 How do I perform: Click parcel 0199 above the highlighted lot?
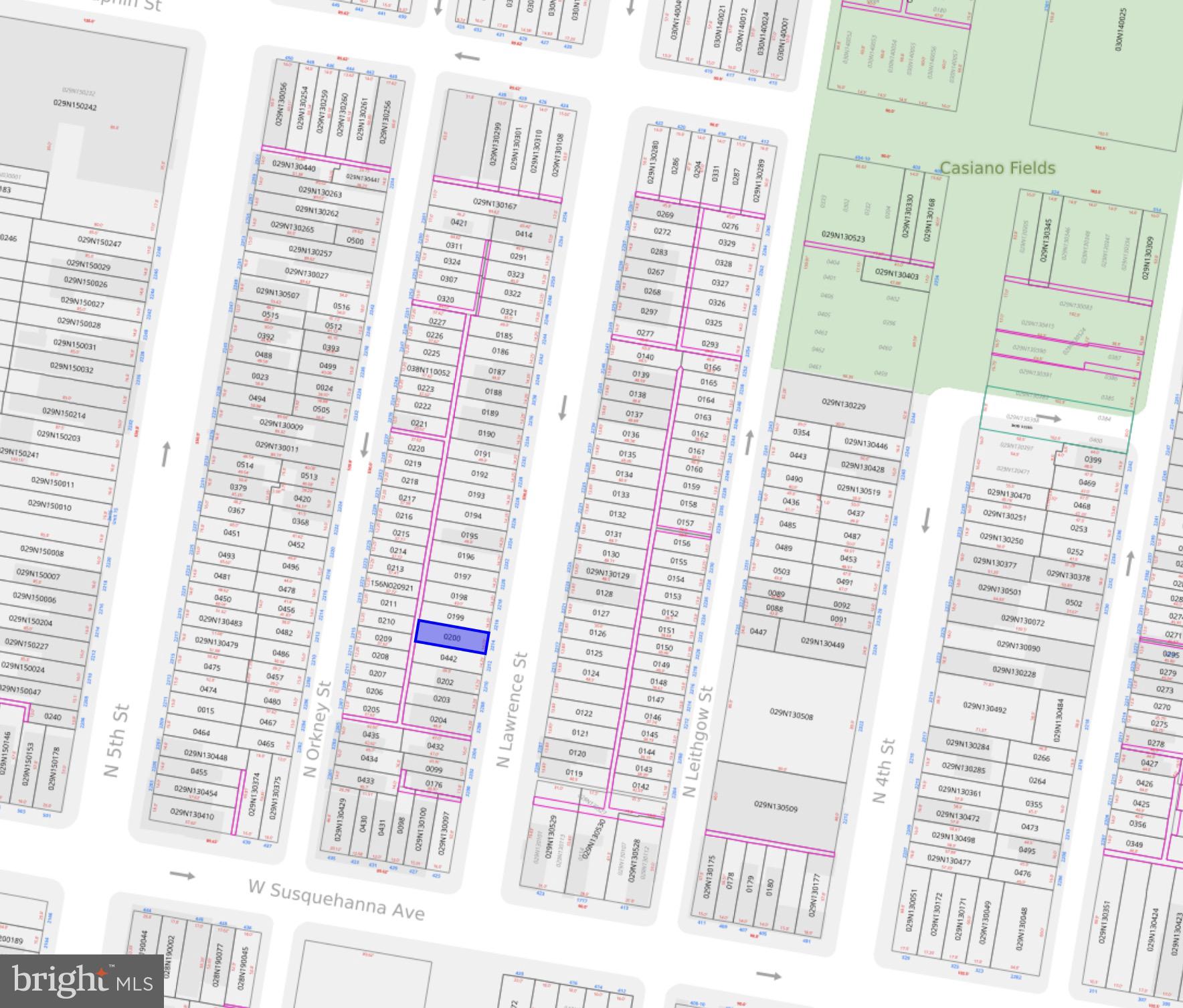455,616
